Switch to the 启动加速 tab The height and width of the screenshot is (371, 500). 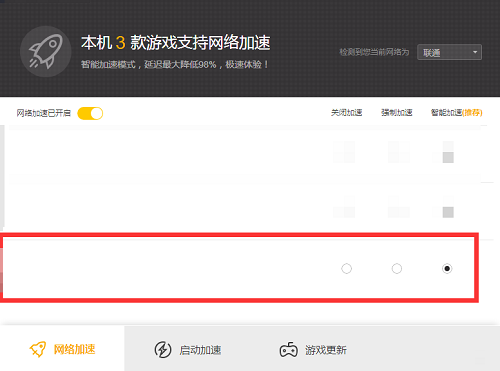(x=188, y=350)
